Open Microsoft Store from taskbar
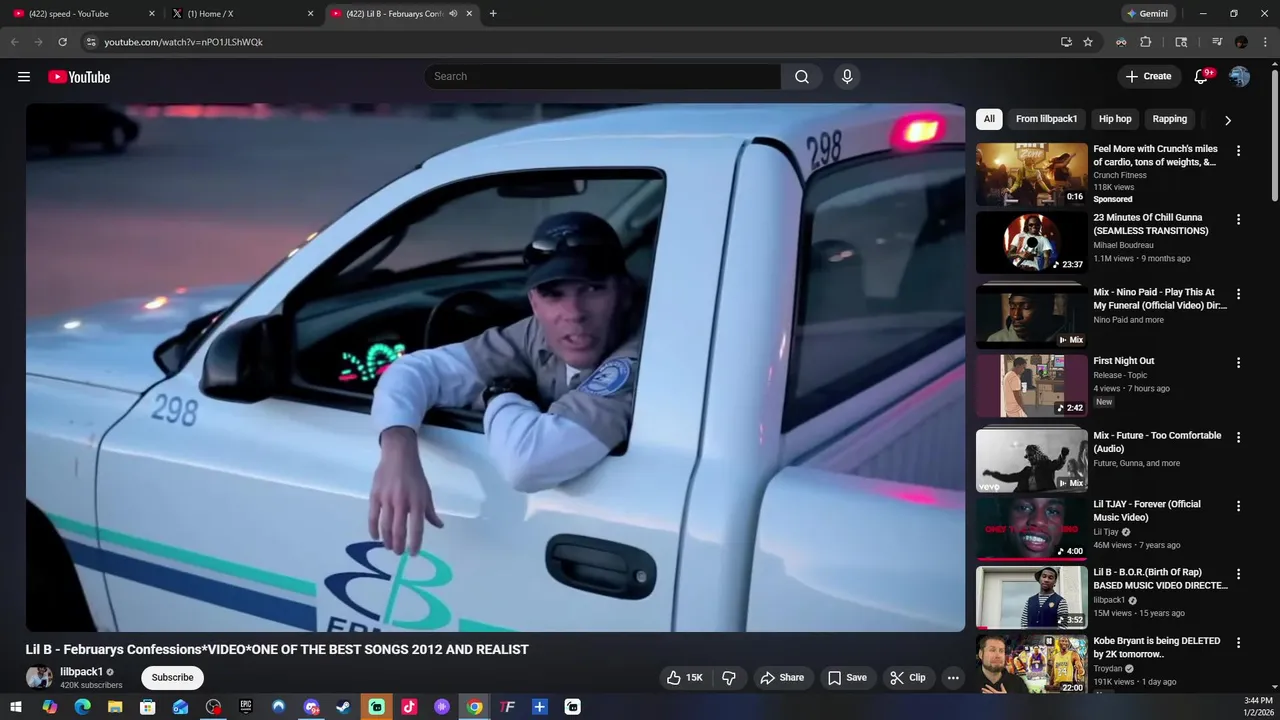The height and width of the screenshot is (720, 1280). tap(148, 707)
